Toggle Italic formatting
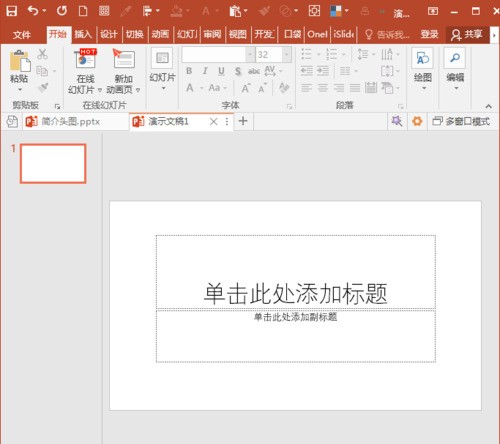 click(x=205, y=71)
